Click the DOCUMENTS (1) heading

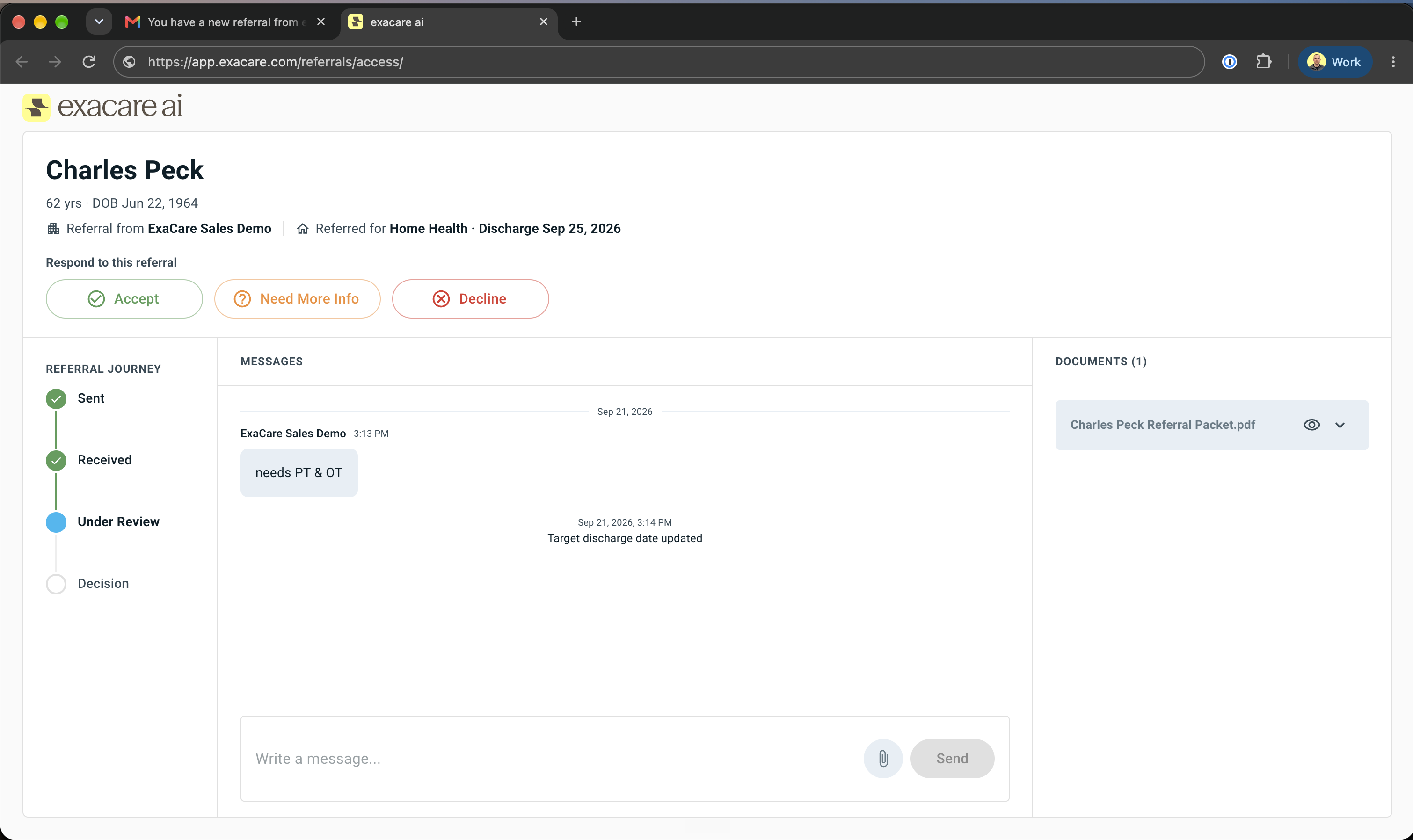click(x=1100, y=361)
